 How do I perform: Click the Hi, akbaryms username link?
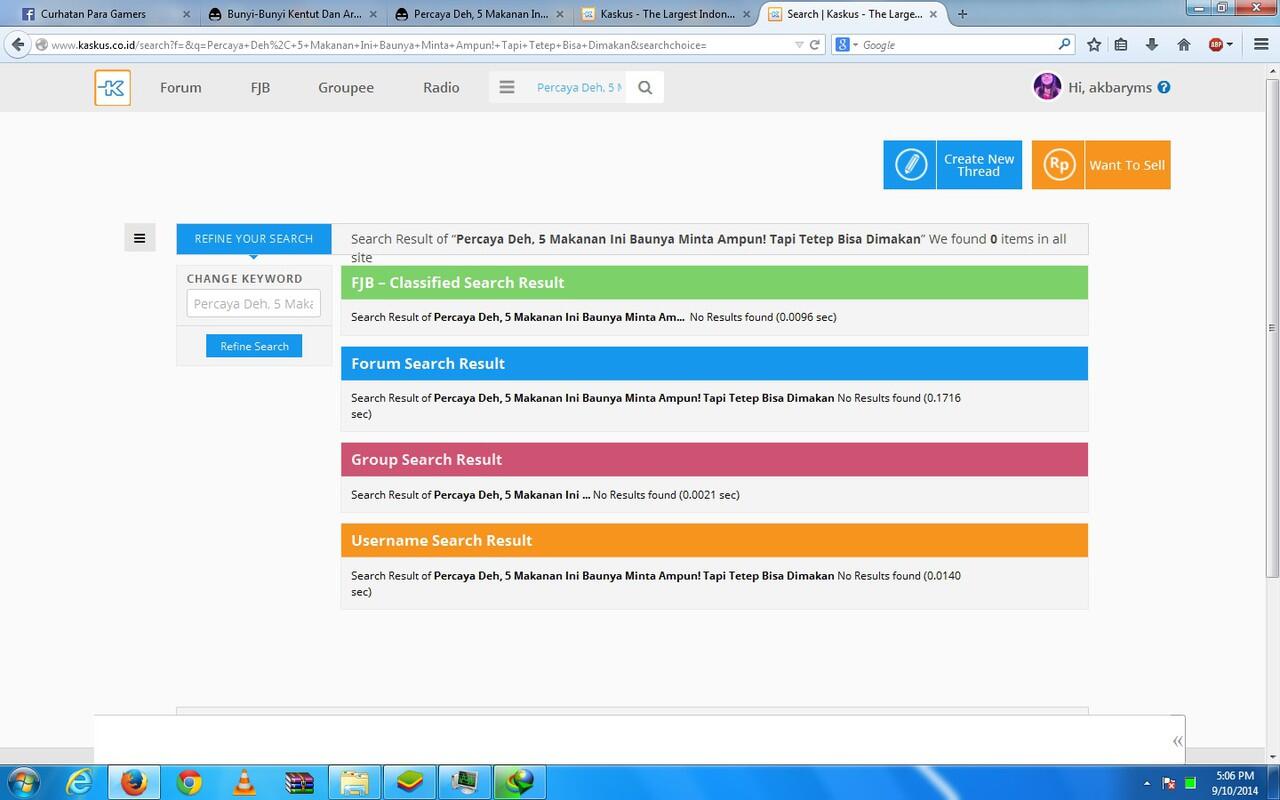click(x=1110, y=88)
